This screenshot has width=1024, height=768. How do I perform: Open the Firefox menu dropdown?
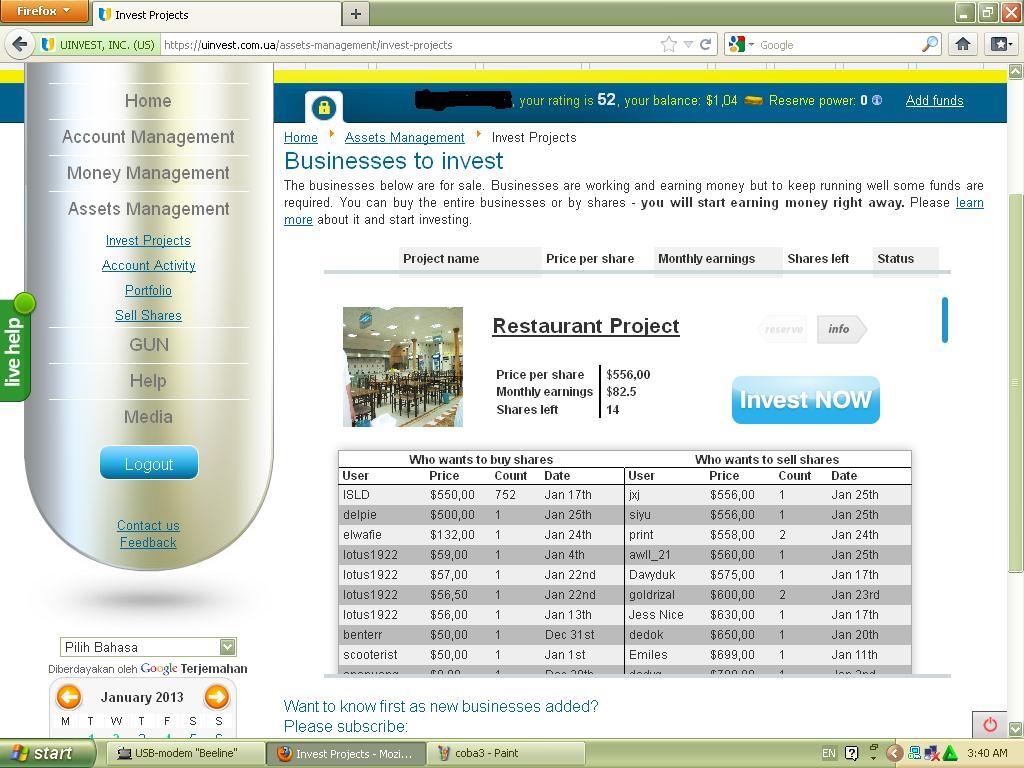point(44,12)
